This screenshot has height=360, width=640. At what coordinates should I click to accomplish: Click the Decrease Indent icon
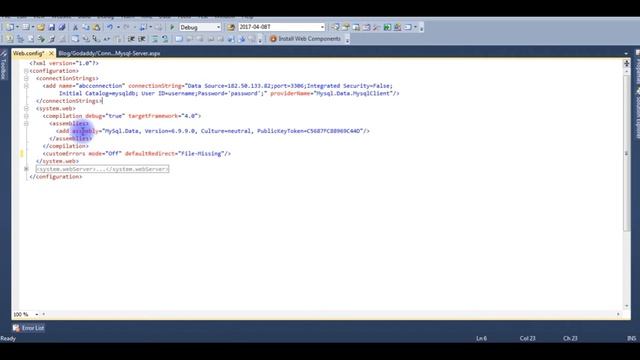(131, 39)
